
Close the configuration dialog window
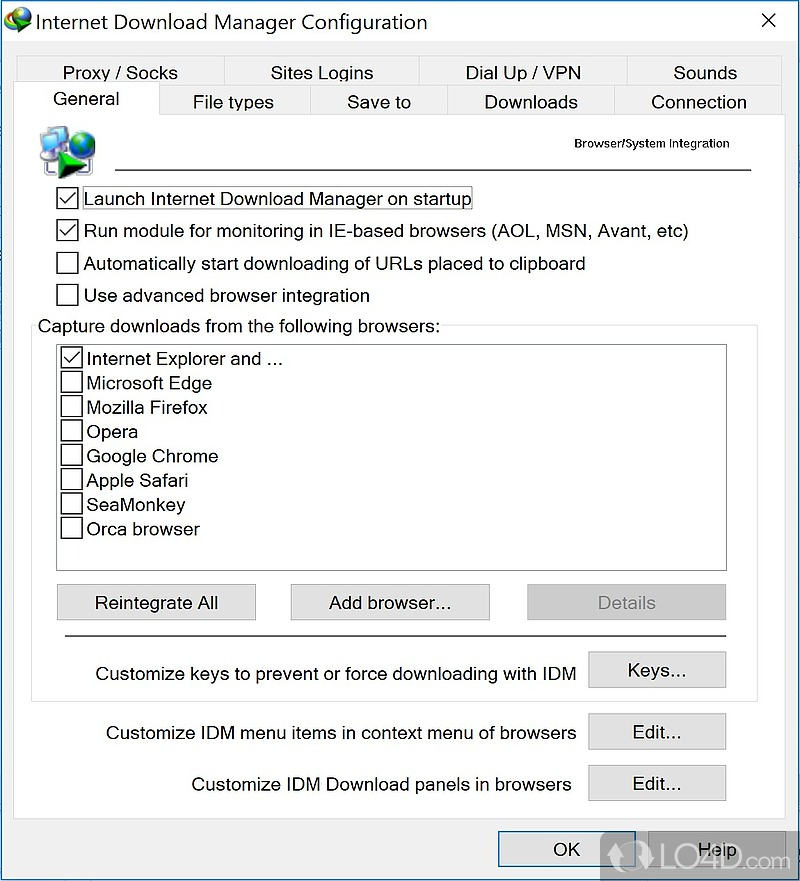768,21
